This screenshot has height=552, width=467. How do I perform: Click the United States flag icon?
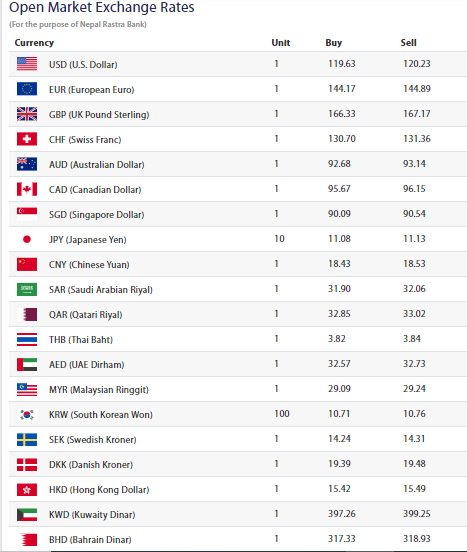point(27,64)
